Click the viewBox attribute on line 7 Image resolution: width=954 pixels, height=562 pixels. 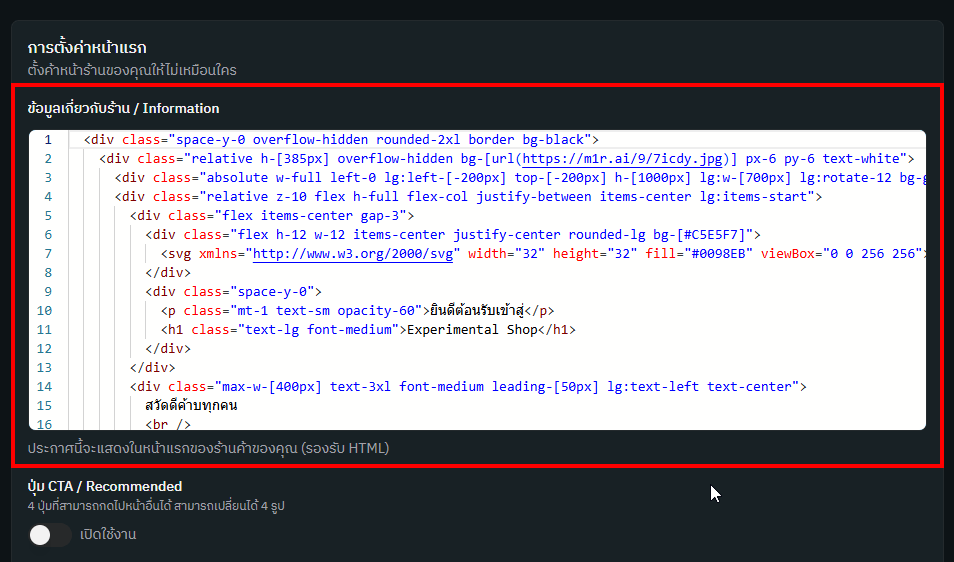point(790,253)
